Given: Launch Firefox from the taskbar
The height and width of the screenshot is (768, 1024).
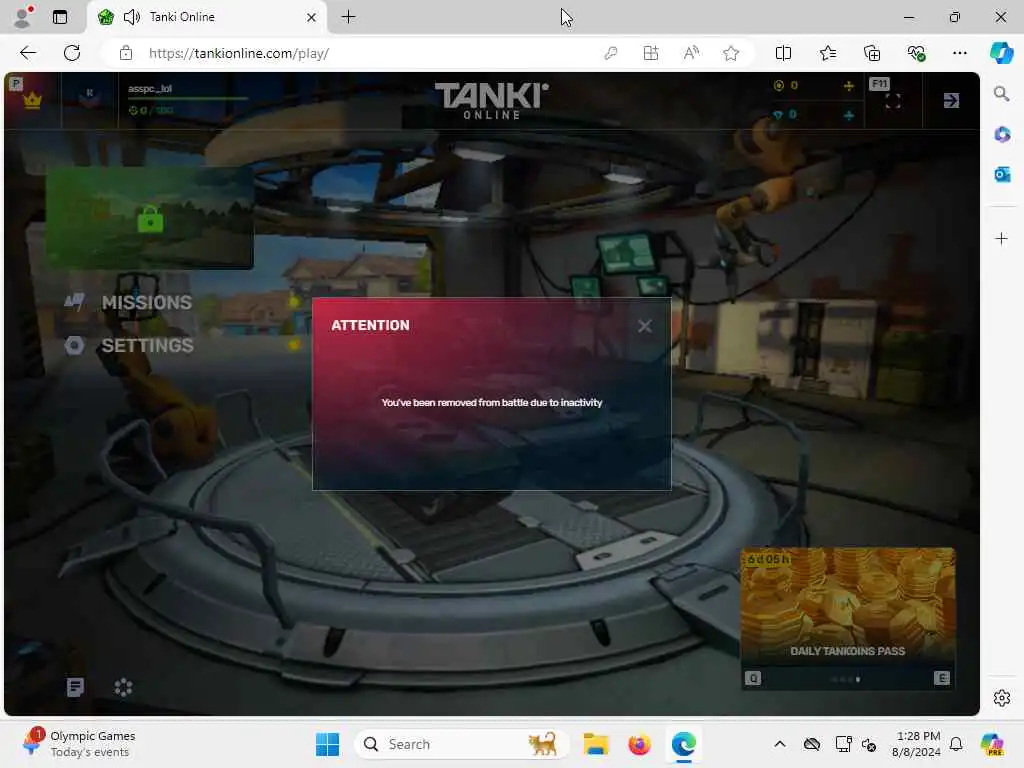Looking at the screenshot, I should pyautogui.click(x=639, y=744).
